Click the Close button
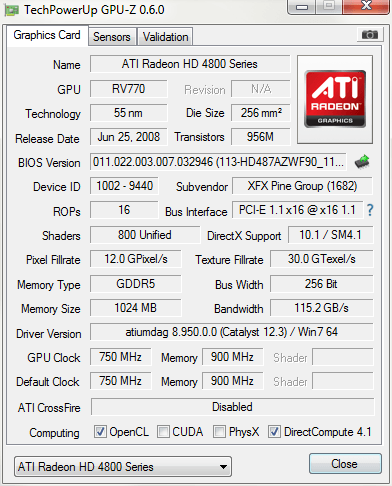The height and width of the screenshot is (486, 392). point(345,464)
